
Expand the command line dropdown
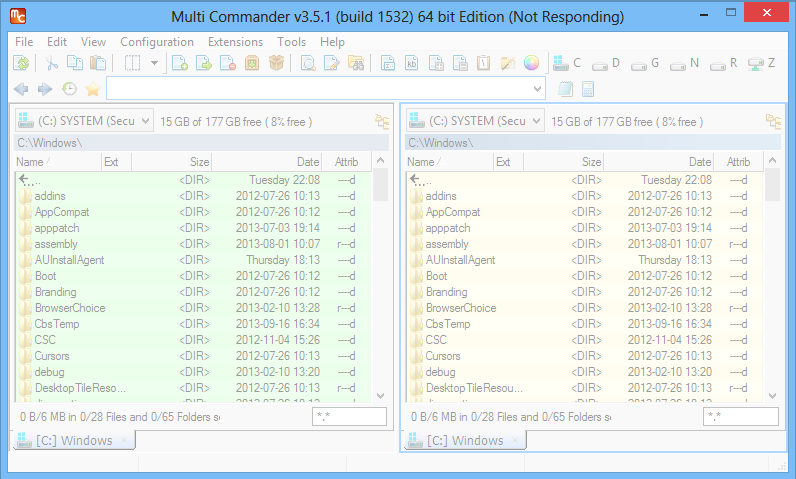(538, 89)
